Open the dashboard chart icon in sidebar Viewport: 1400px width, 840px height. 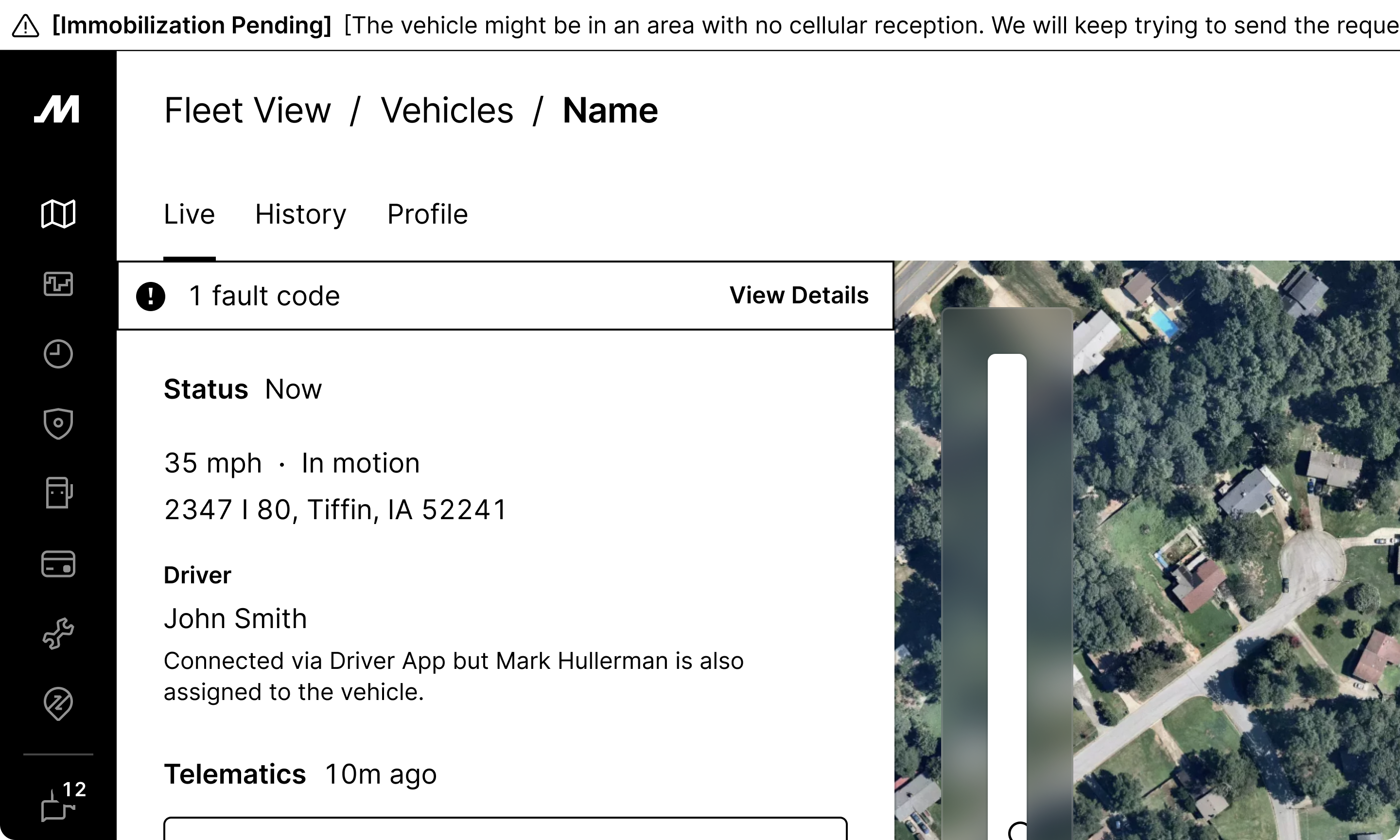[x=58, y=283]
